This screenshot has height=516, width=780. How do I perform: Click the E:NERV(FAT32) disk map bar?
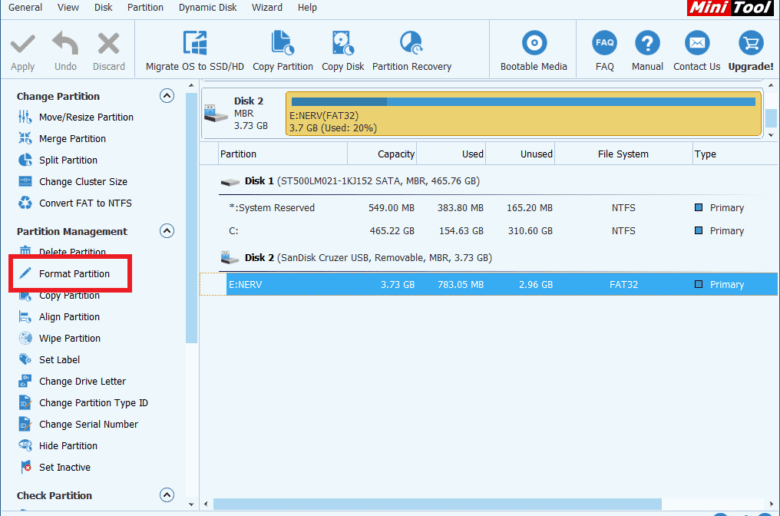tap(523, 113)
